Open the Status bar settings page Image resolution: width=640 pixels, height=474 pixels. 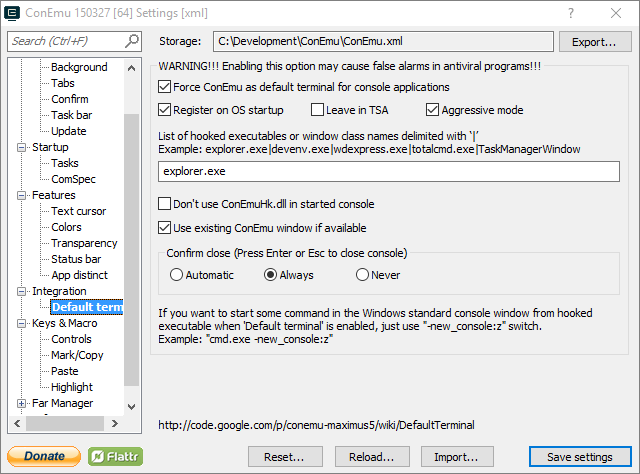coord(76,259)
